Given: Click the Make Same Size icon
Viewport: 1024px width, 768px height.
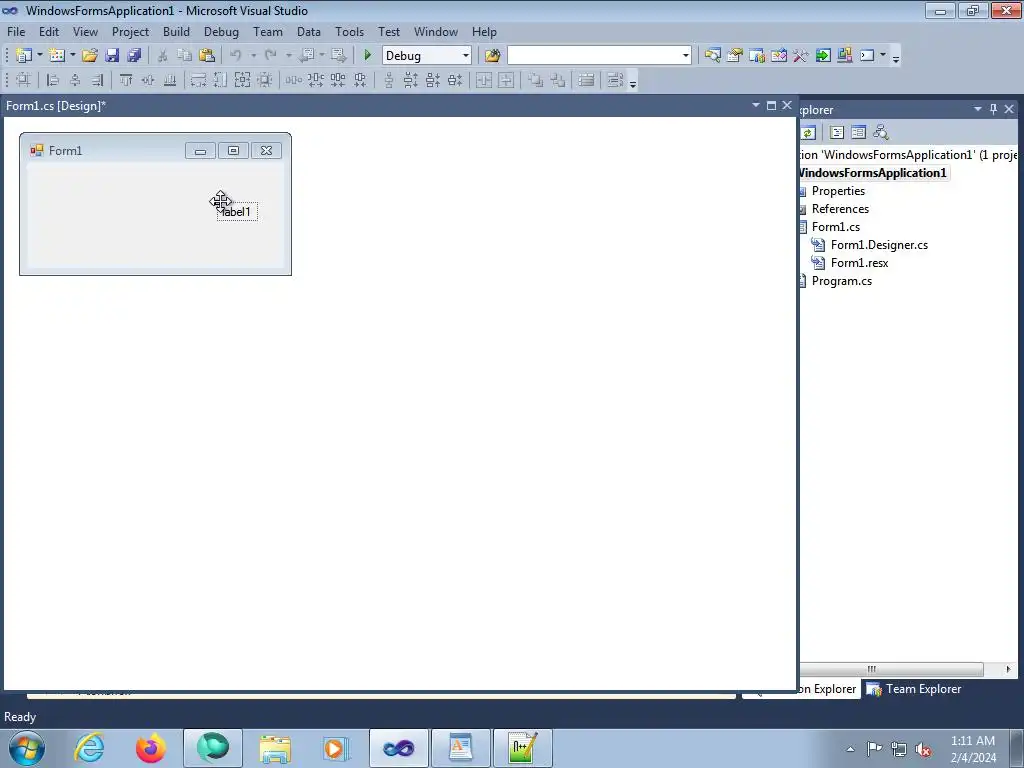Looking at the screenshot, I should (x=242, y=80).
